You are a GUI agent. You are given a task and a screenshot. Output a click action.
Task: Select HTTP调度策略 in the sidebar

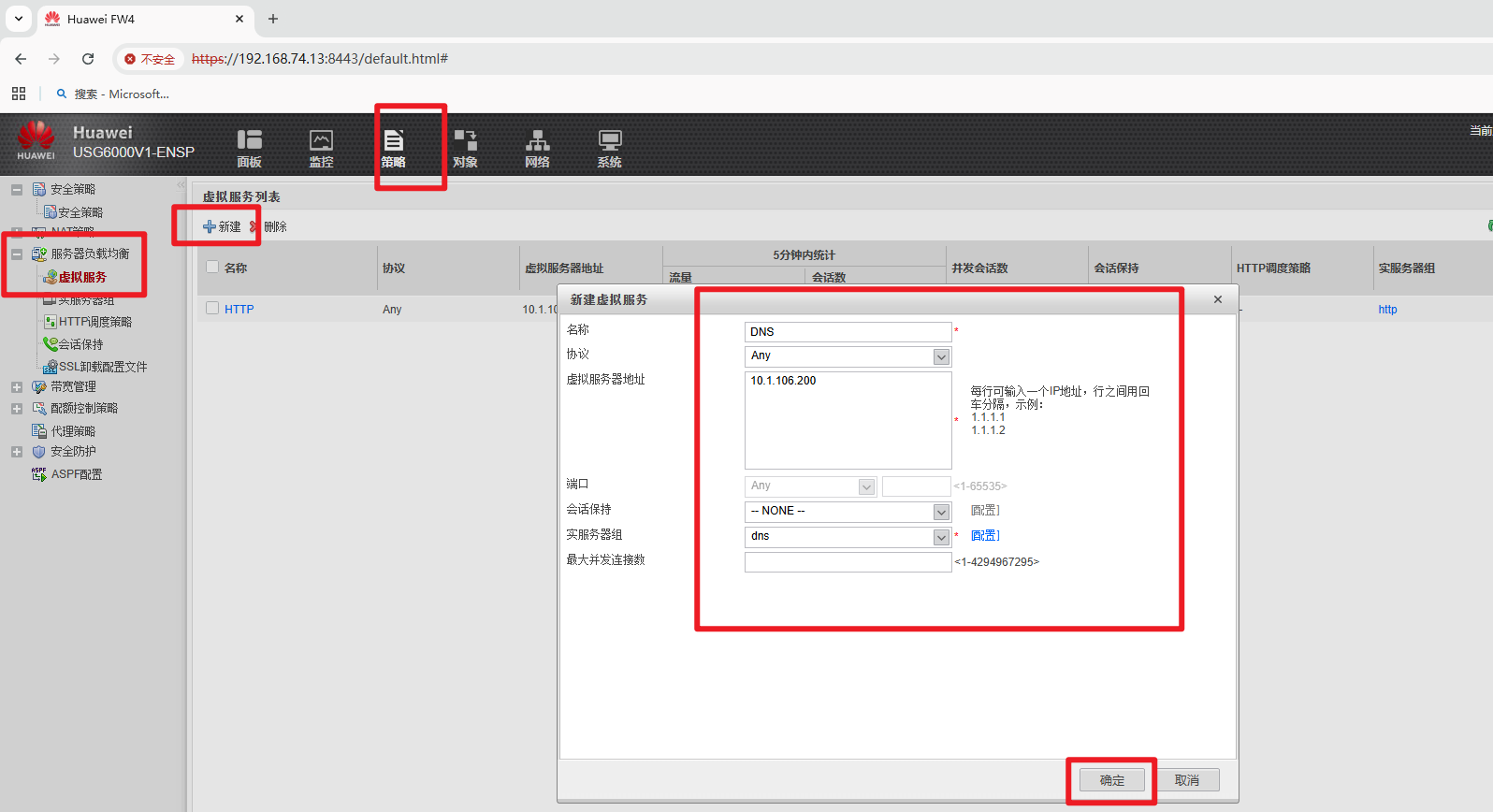point(94,322)
